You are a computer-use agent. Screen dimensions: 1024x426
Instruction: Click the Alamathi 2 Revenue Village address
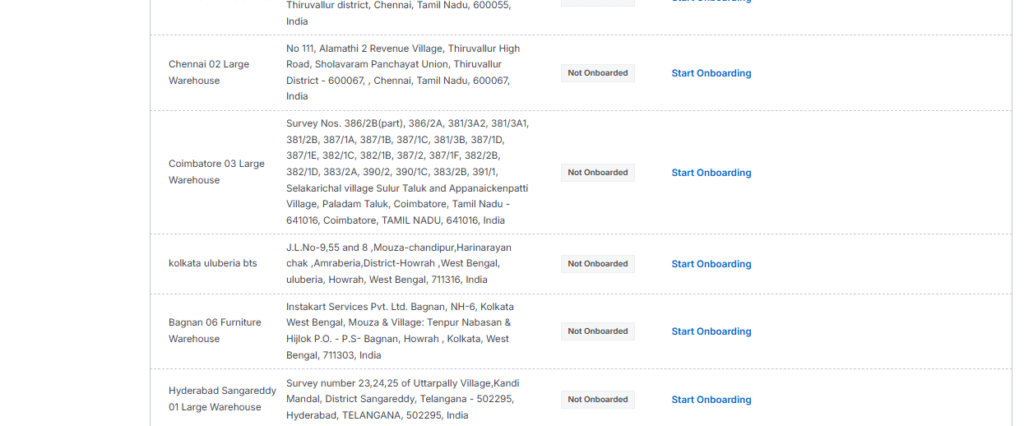click(403, 72)
